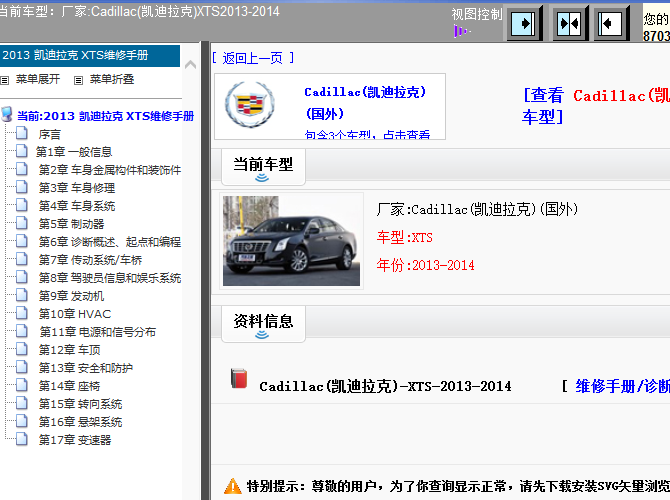The height and width of the screenshot is (500, 670).
Task: Click the page icon next to 第14章 座椅
Action: point(22,385)
